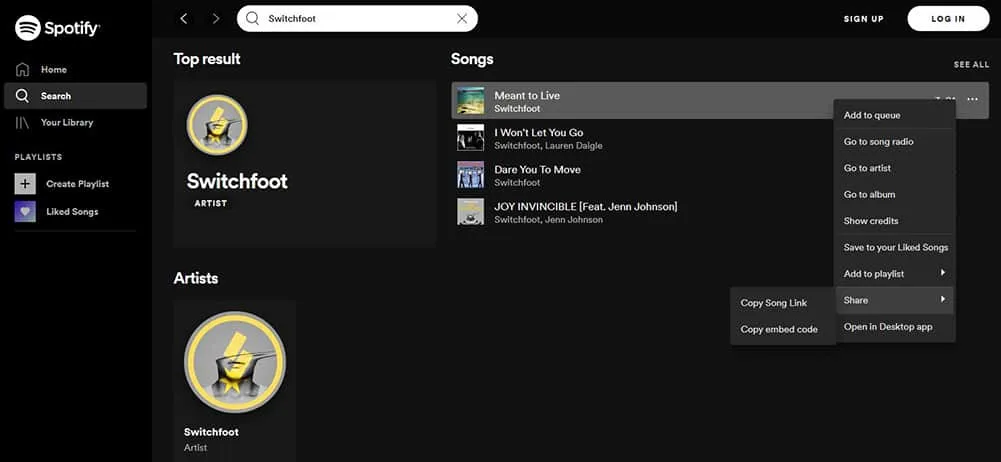Image resolution: width=1001 pixels, height=462 pixels.
Task: Click SEE ALL for Songs
Action: tap(971, 64)
